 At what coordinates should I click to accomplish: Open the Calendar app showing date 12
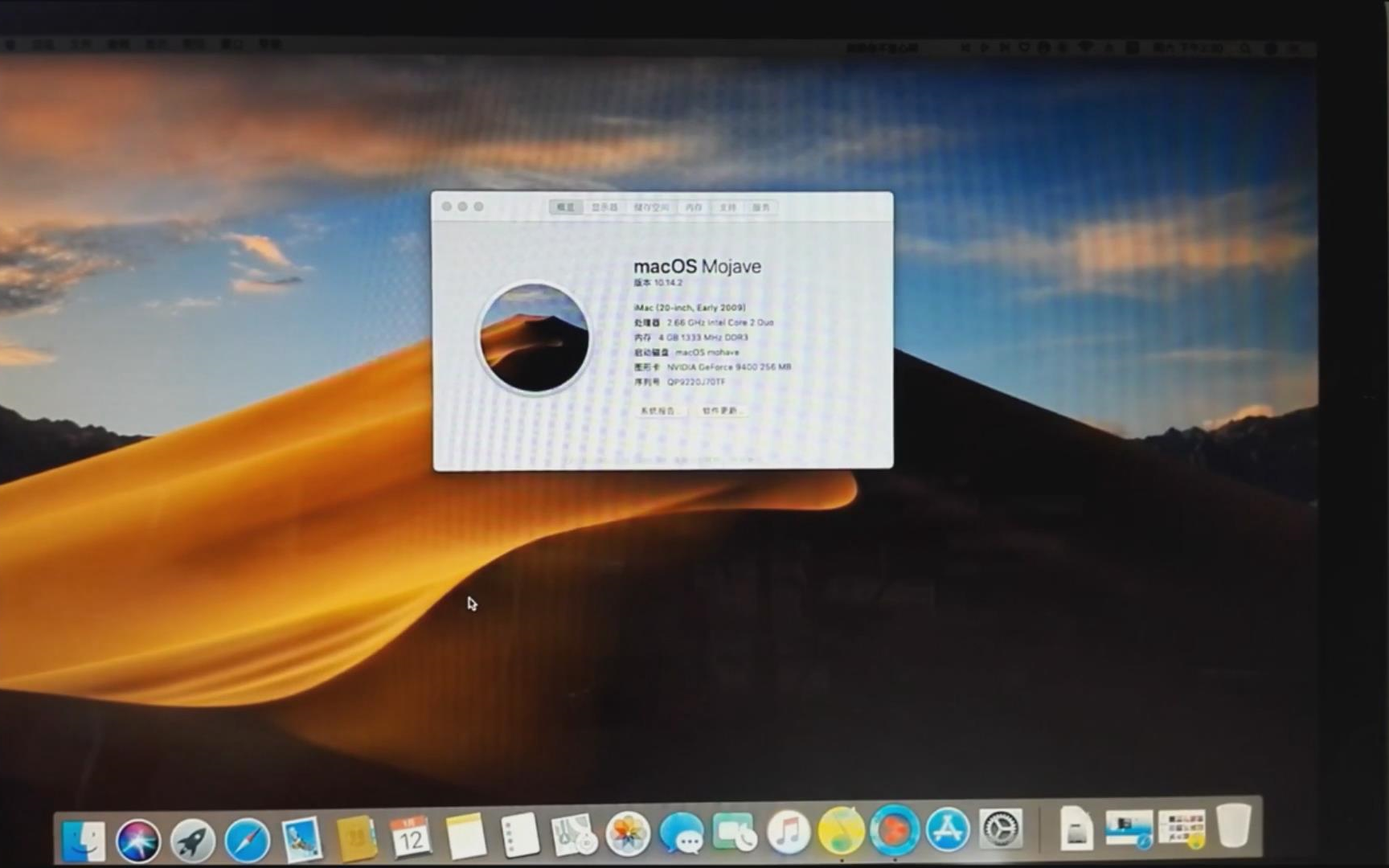pos(410,836)
